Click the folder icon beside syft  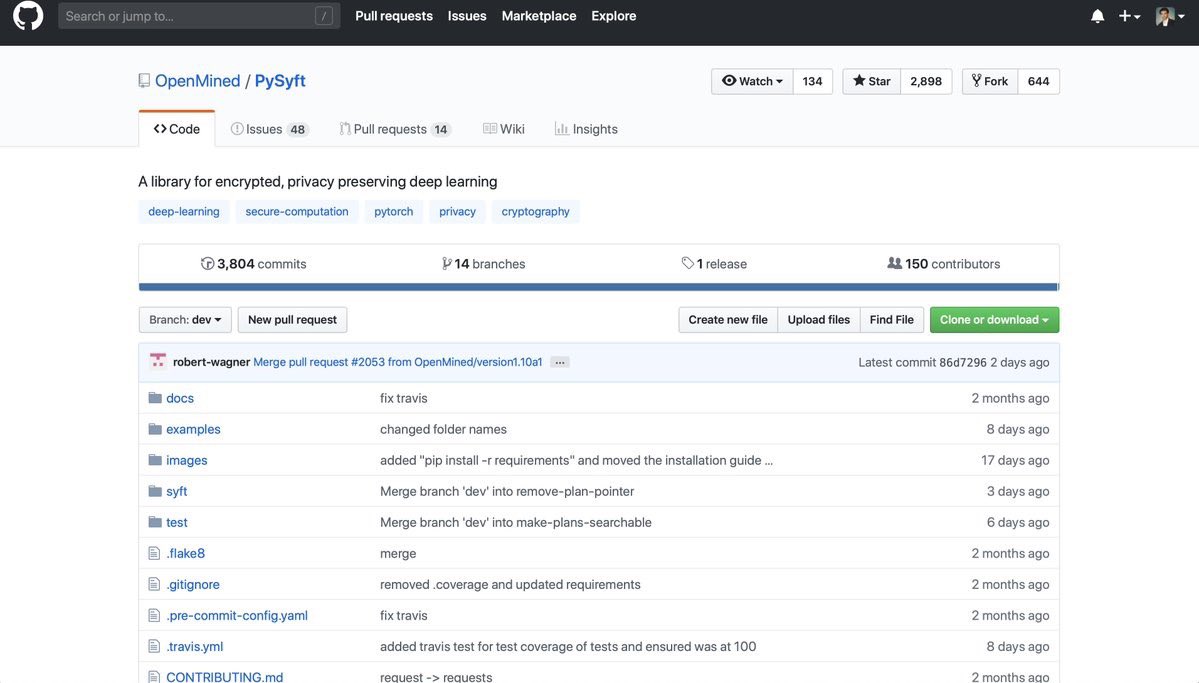click(x=154, y=491)
